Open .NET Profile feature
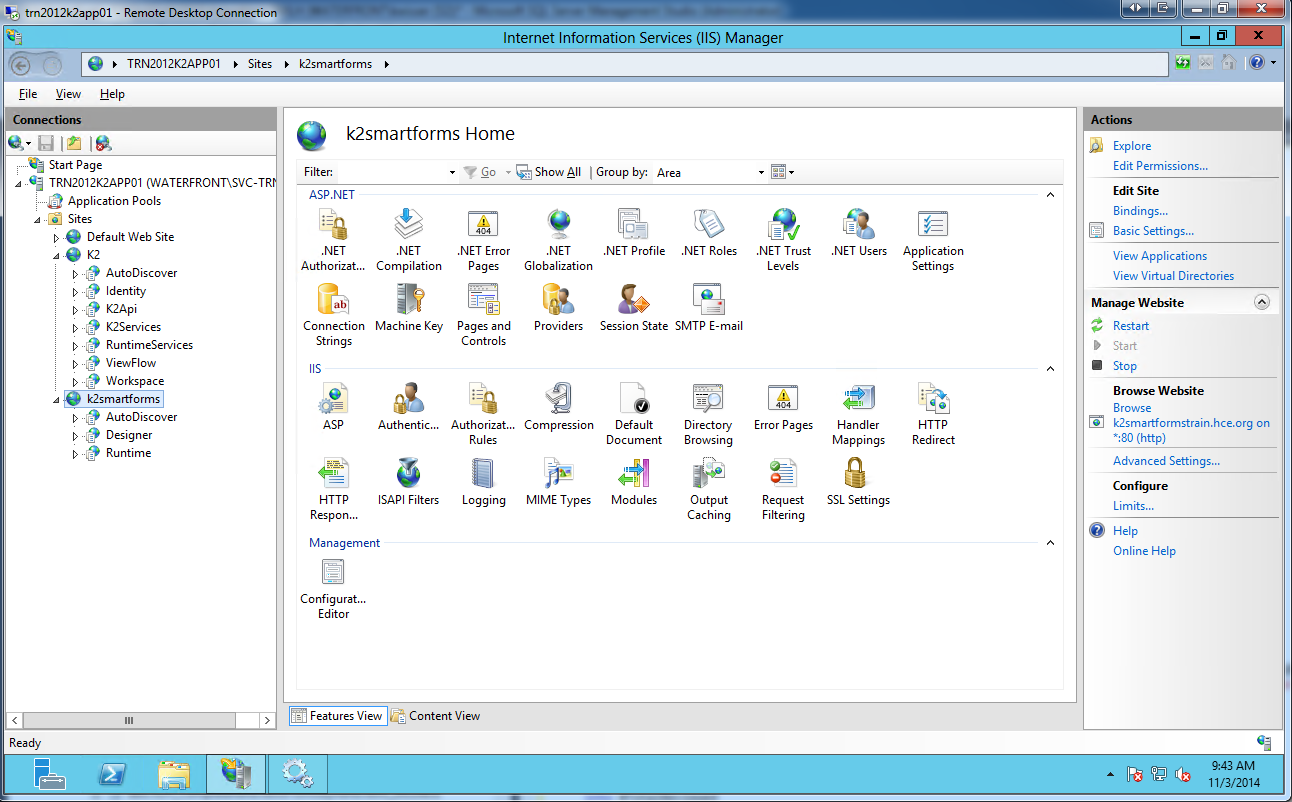 pyautogui.click(x=634, y=233)
